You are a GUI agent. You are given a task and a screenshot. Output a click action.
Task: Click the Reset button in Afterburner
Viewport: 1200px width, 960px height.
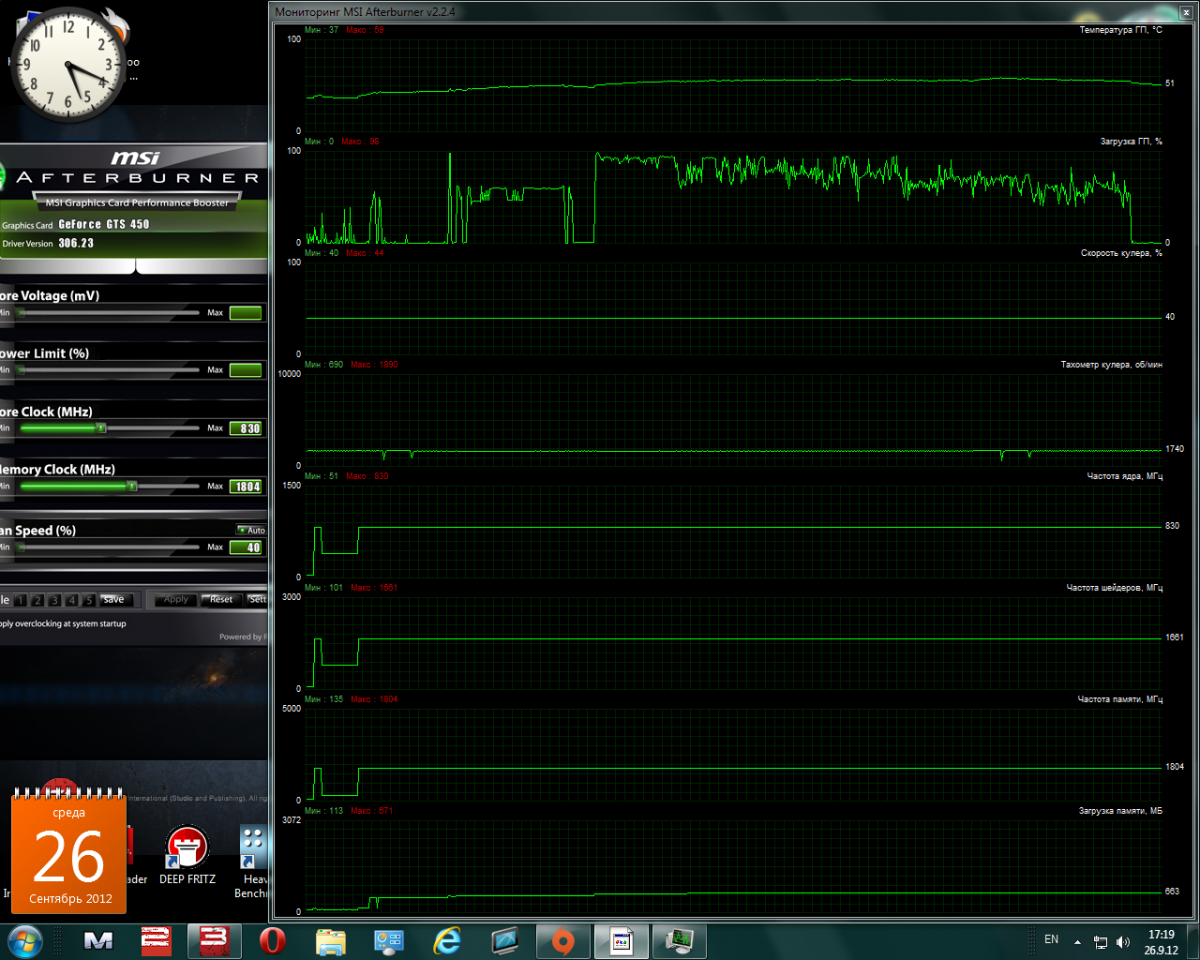tap(221, 600)
